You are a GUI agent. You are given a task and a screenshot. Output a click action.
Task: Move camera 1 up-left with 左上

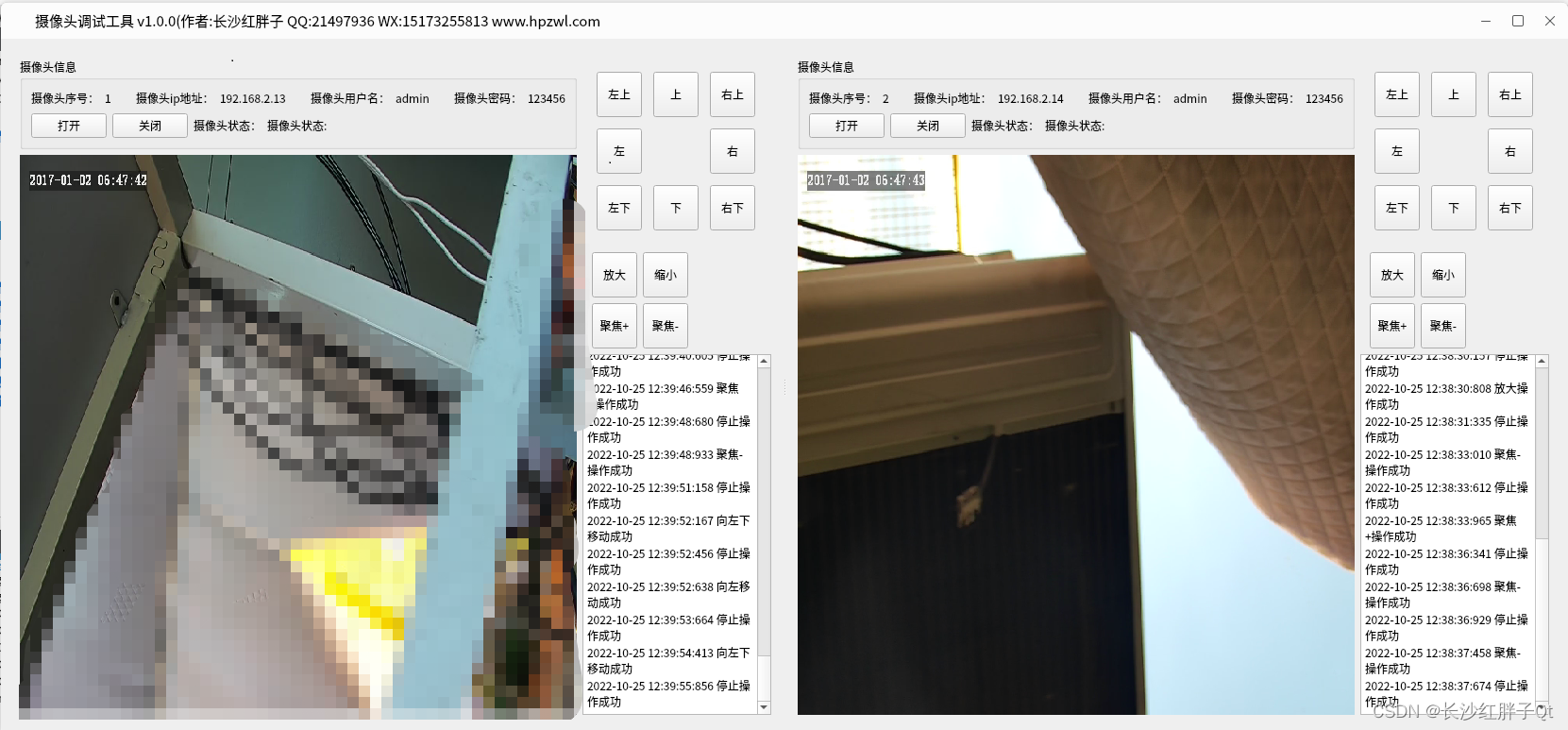pos(619,94)
